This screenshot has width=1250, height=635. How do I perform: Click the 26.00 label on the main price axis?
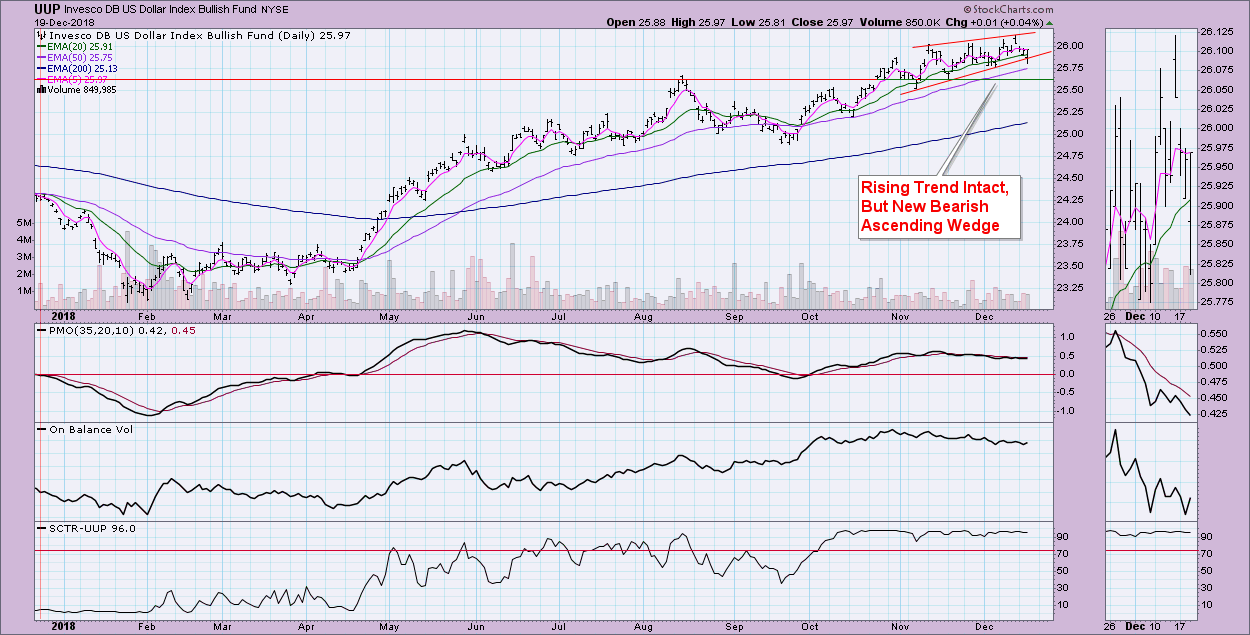(1070, 46)
